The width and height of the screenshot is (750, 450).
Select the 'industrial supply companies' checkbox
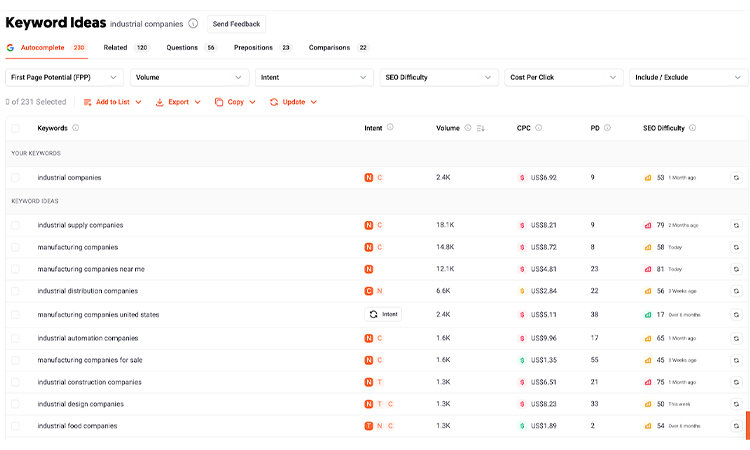(15, 225)
